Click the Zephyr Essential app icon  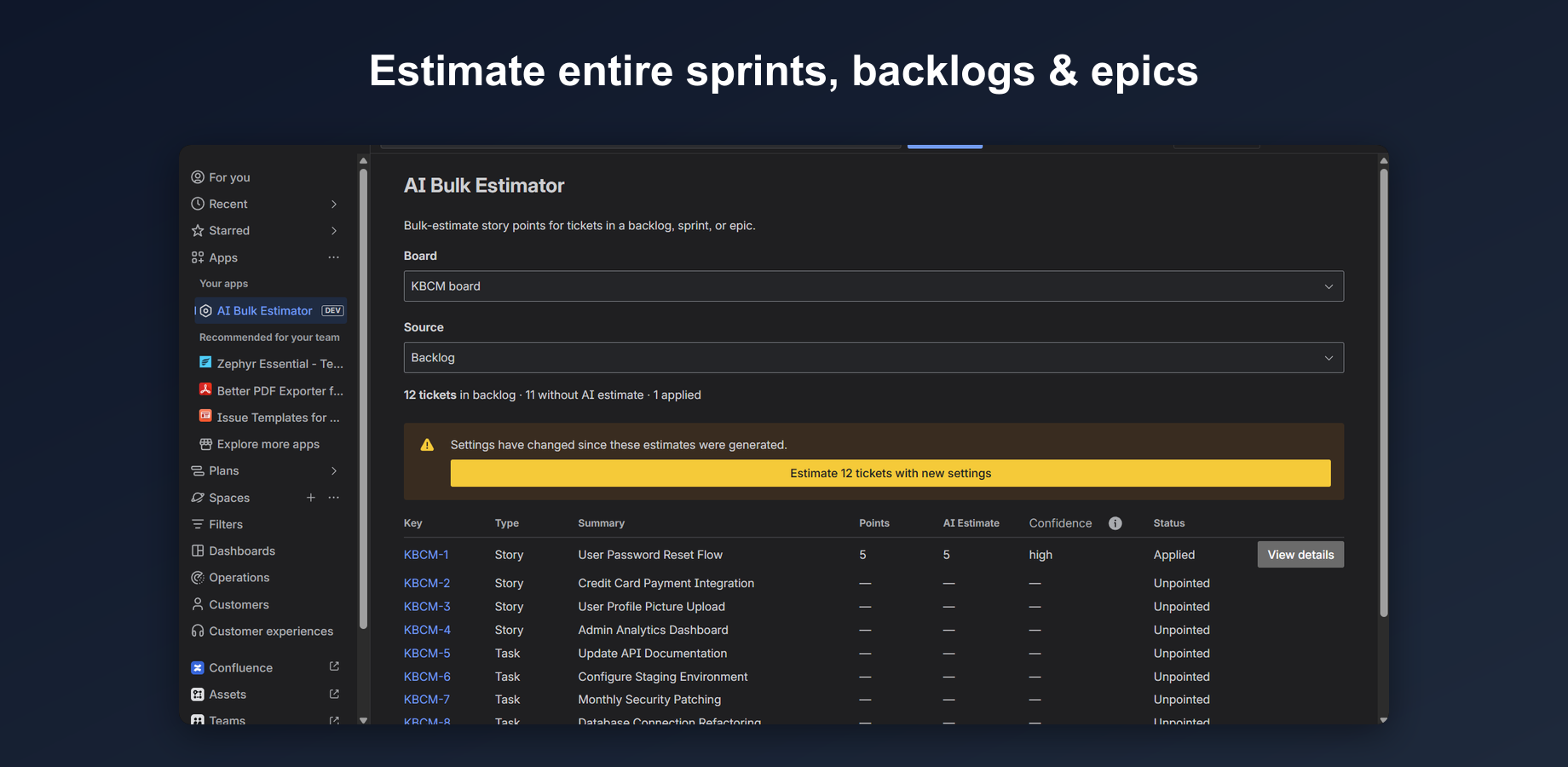[x=205, y=363]
